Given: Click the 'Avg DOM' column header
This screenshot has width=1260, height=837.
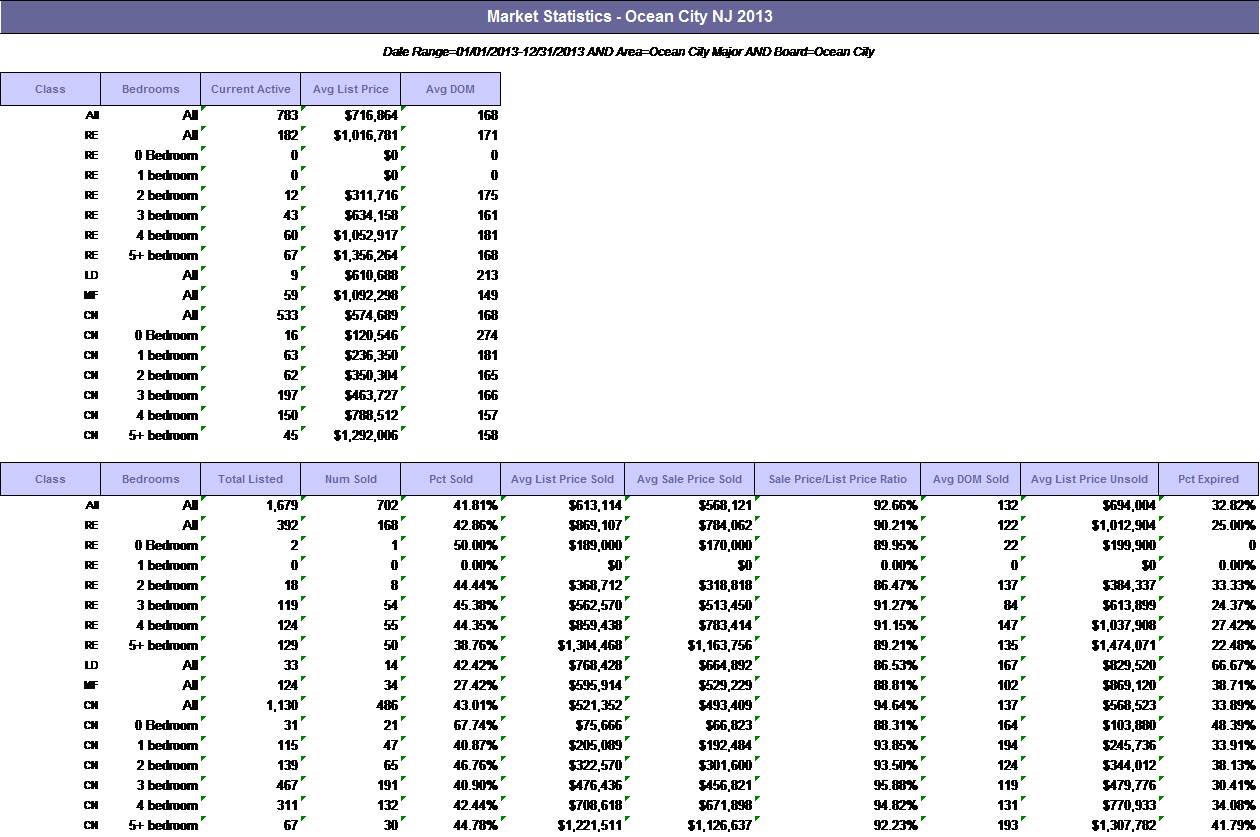Looking at the screenshot, I should coord(451,89).
